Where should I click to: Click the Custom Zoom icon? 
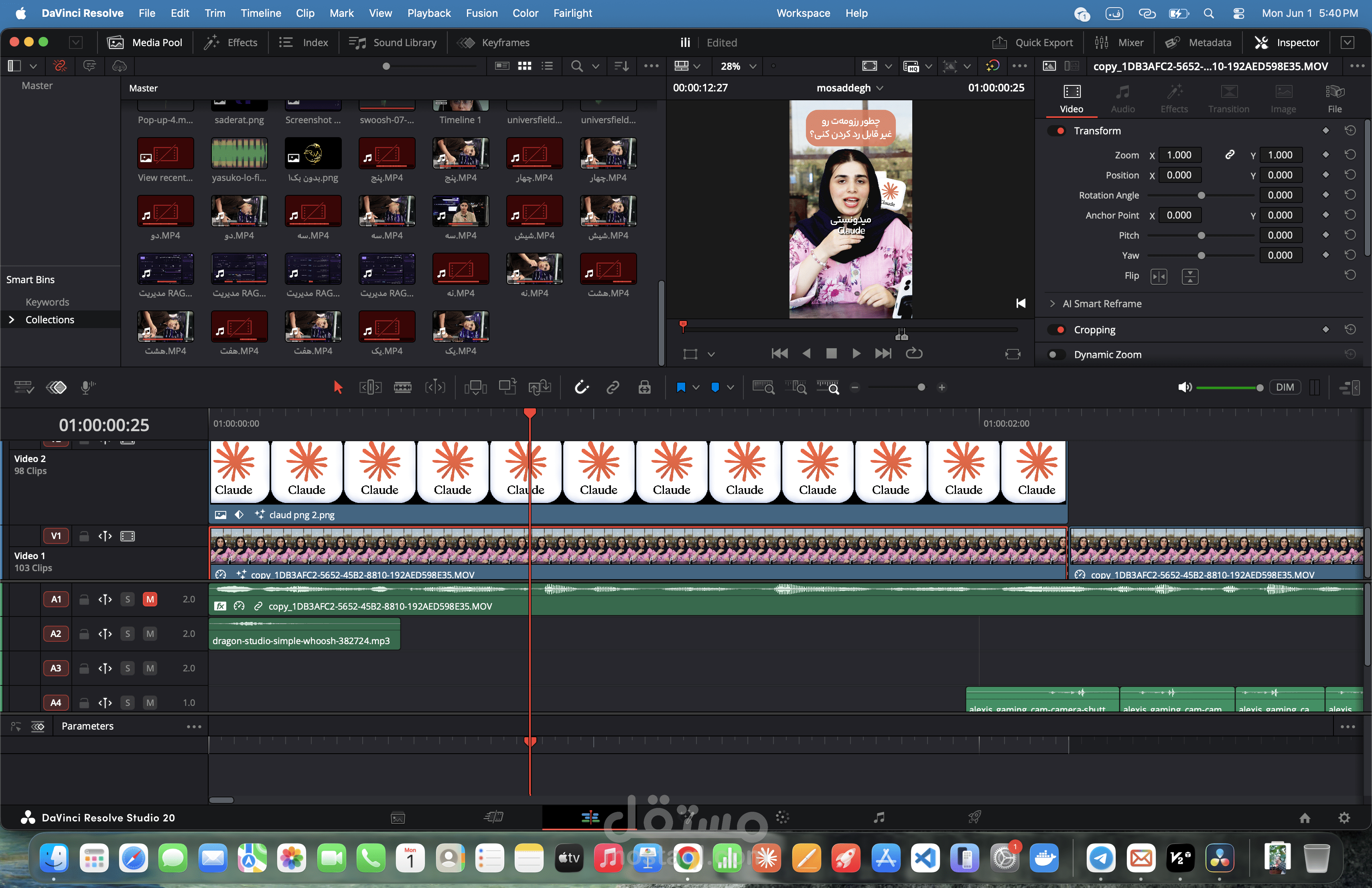point(828,387)
